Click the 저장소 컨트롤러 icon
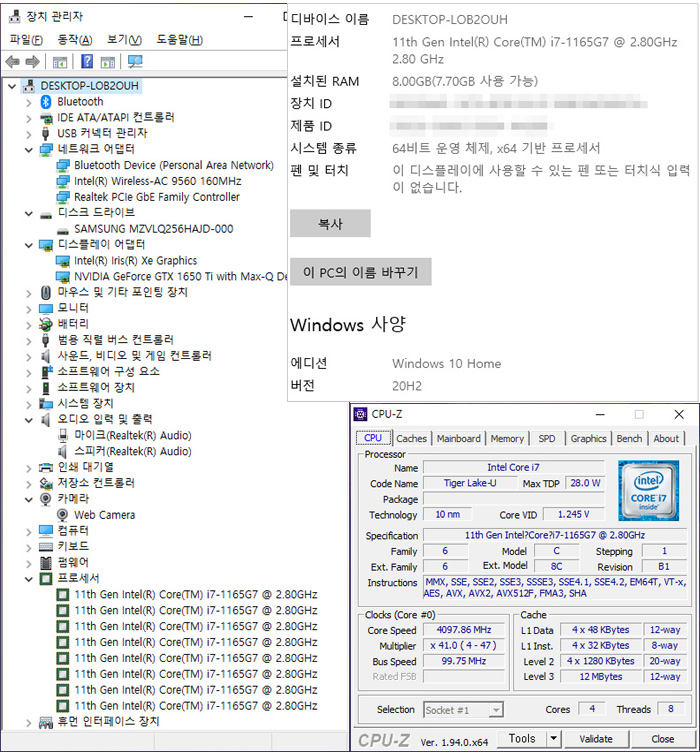The width and height of the screenshot is (700, 755). tap(46, 483)
